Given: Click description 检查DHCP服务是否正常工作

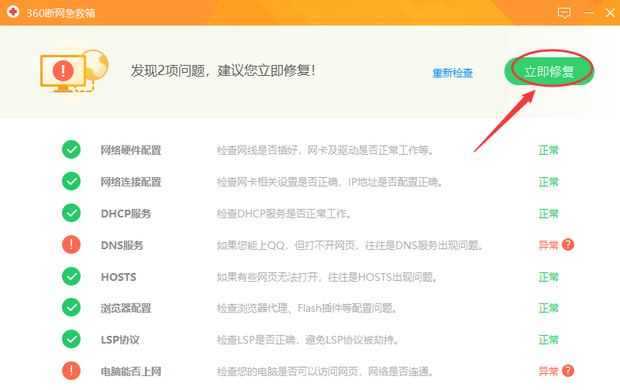Looking at the screenshot, I should click(283, 214).
